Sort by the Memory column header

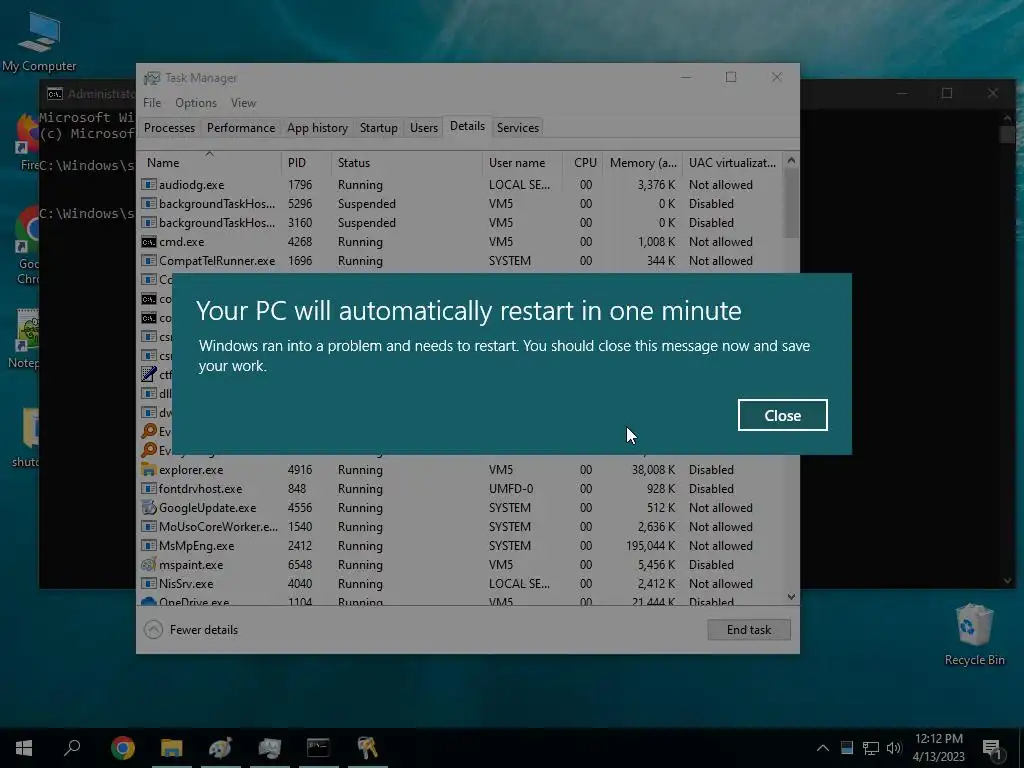pyautogui.click(x=643, y=163)
